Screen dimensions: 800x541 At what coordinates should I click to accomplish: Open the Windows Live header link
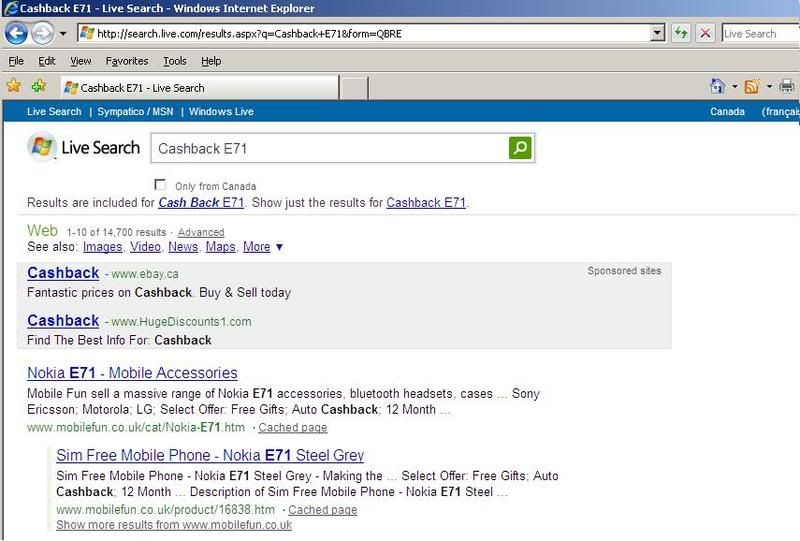click(221, 112)
